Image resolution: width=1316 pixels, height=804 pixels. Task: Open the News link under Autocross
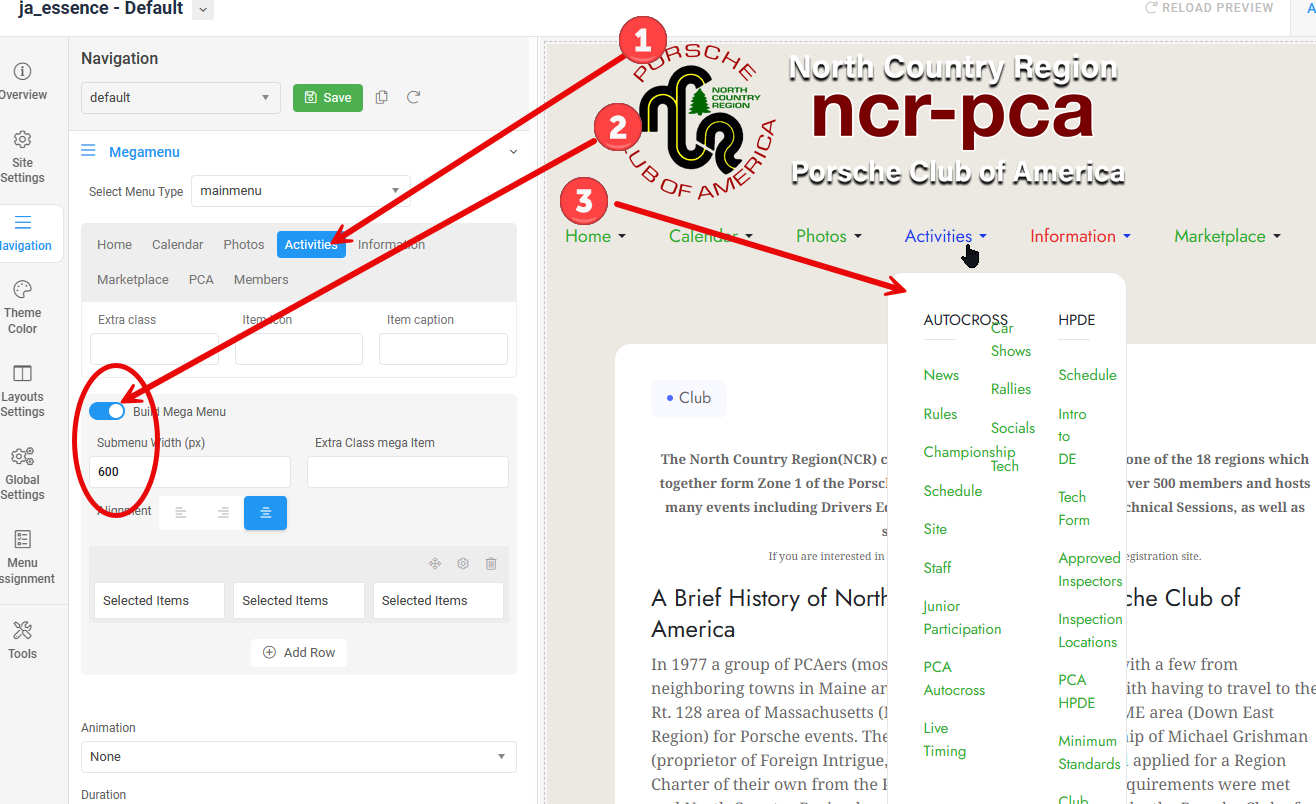coord(941,375)
